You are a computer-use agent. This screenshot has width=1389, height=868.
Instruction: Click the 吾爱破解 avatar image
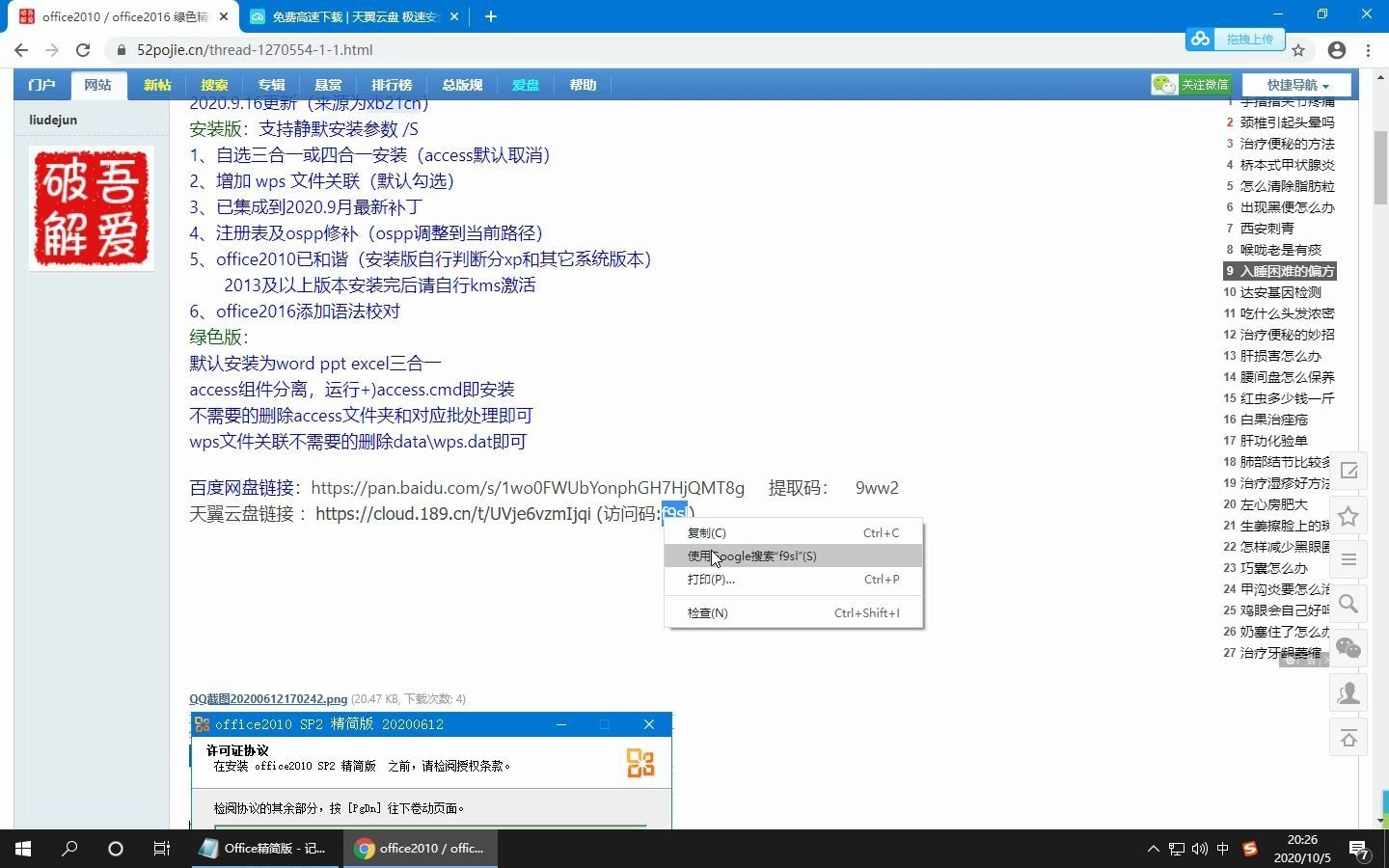point(92,208)
